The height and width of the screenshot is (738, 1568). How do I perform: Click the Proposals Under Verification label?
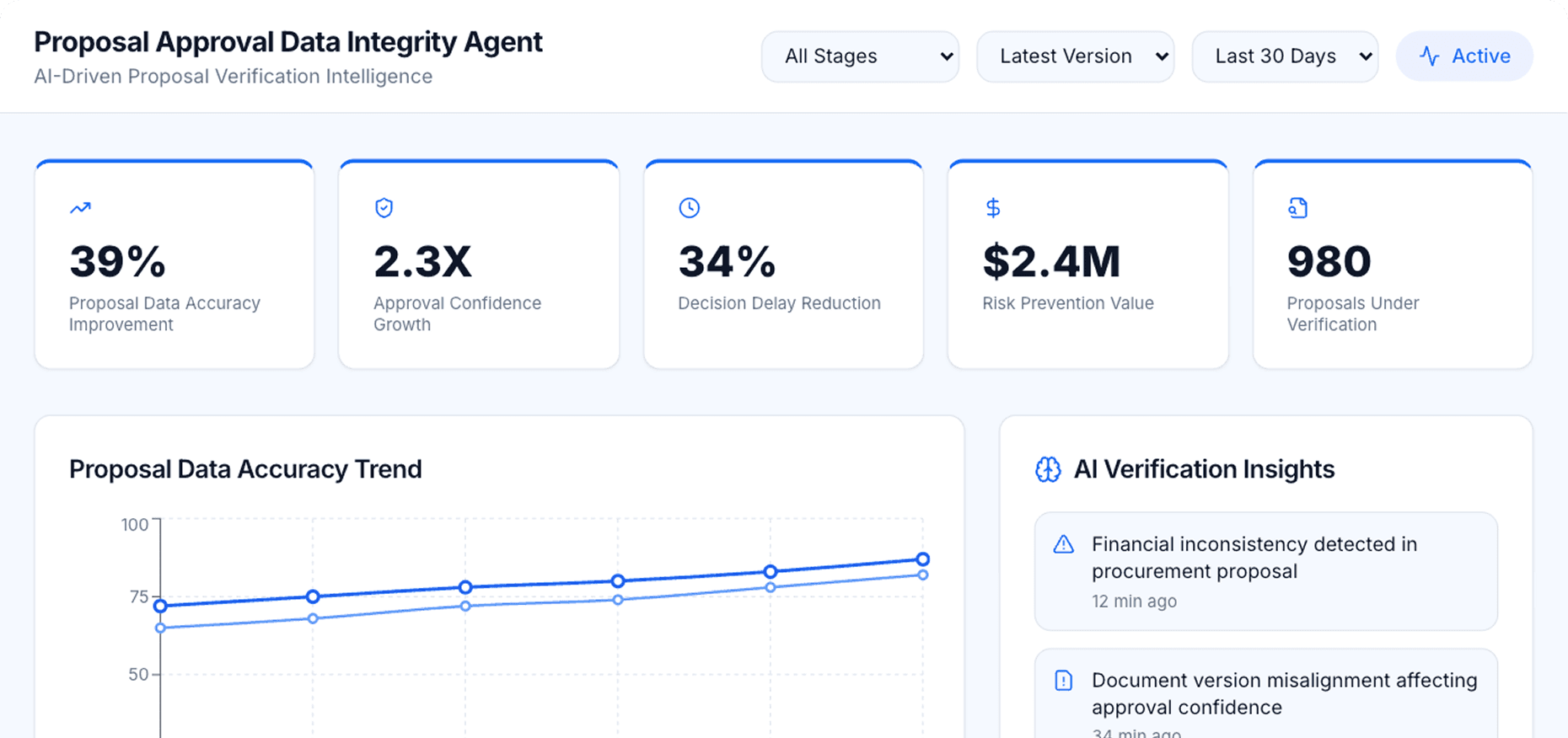(1353, 313)
